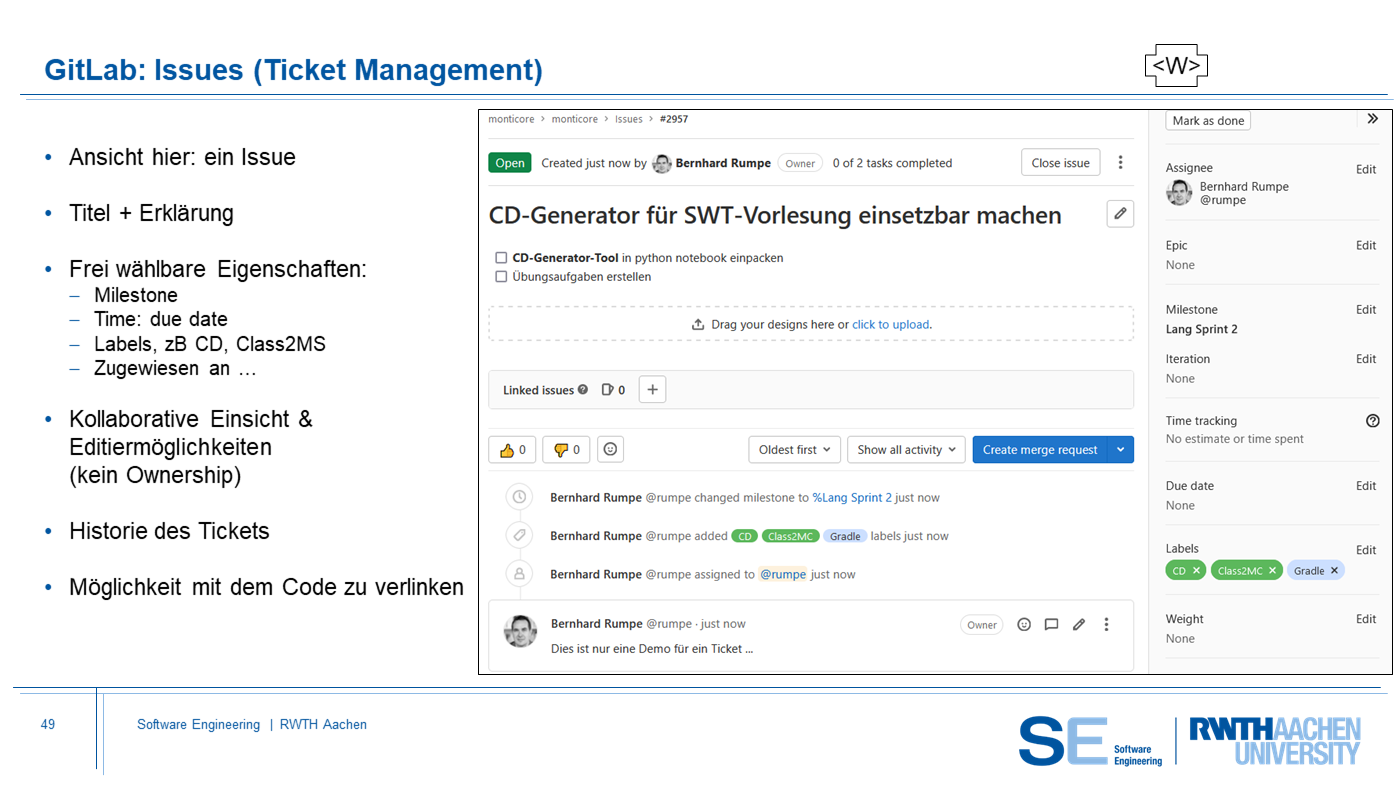
Task: Open the Create merge request dropdown arrow
Action: point(1120,450)
